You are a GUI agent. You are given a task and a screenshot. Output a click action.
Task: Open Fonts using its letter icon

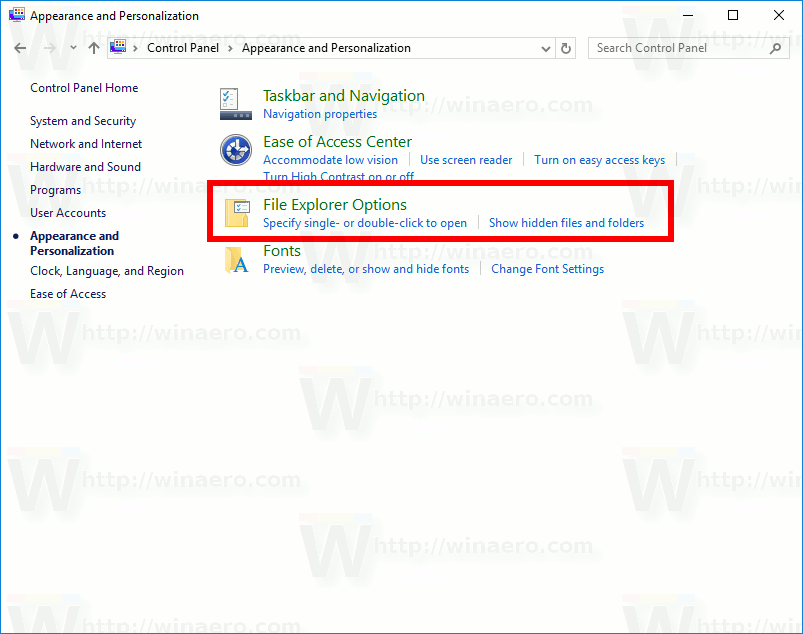(x=237, y=260)
